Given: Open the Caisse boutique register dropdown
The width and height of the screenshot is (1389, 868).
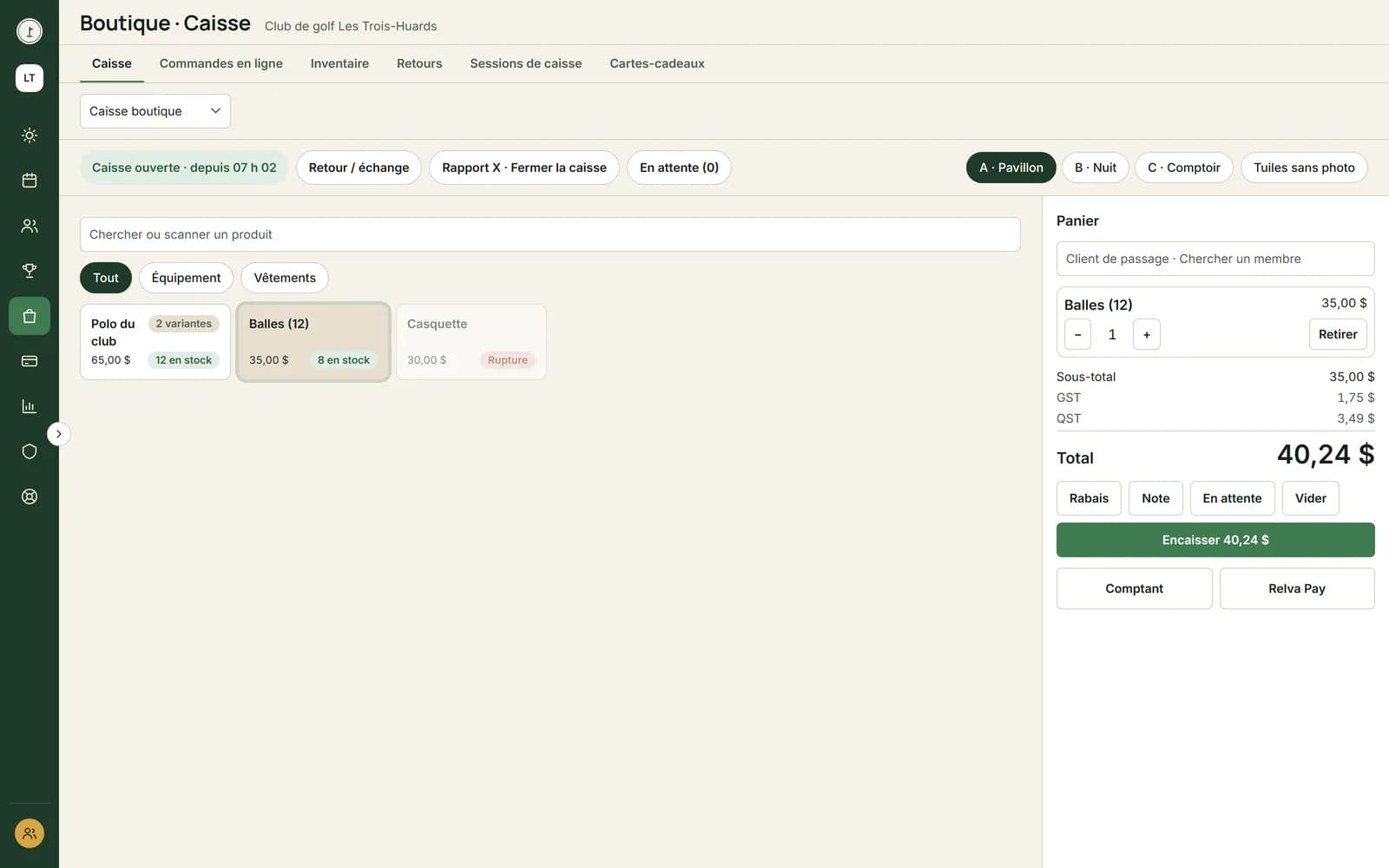Looking at the screenshot, I should coord(155,111).
